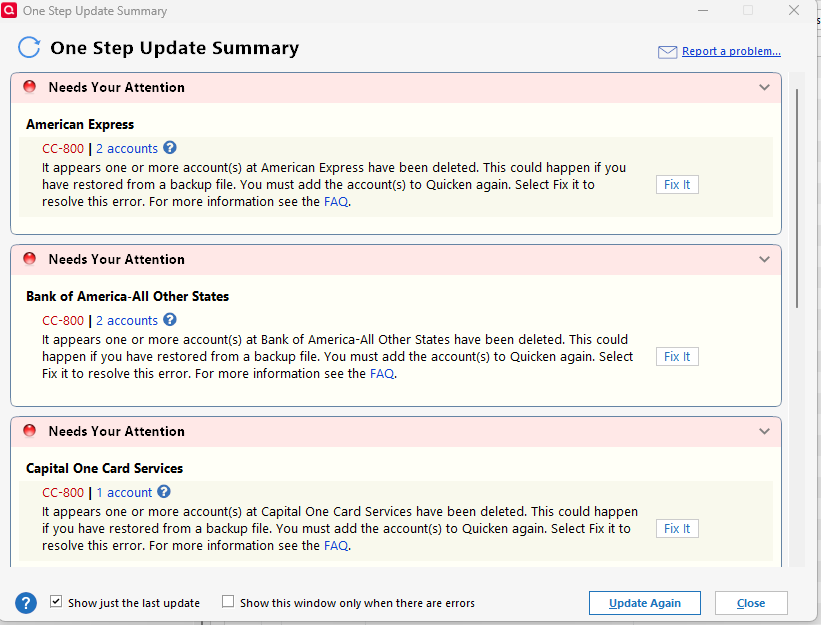Open the 2 accounts link under Bank of America
The width and height of the screenshot is (821, 625).
pyautogui.click(x=127, y=320)
